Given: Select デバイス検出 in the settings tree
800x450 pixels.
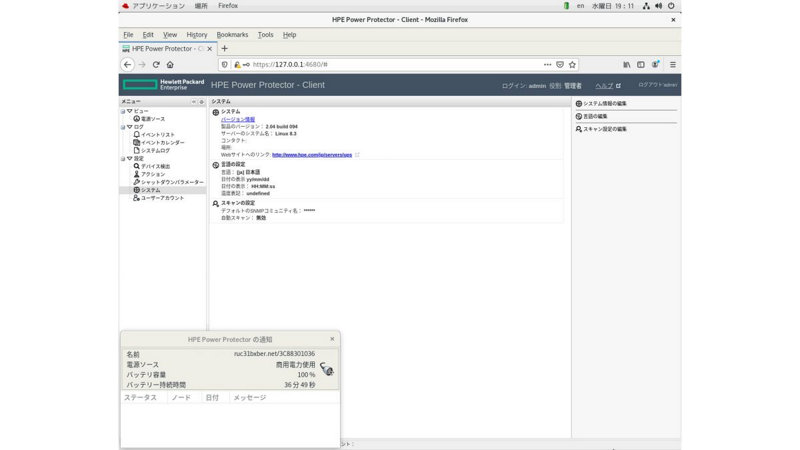Looking at the screenshot, I should pos(155,166).
